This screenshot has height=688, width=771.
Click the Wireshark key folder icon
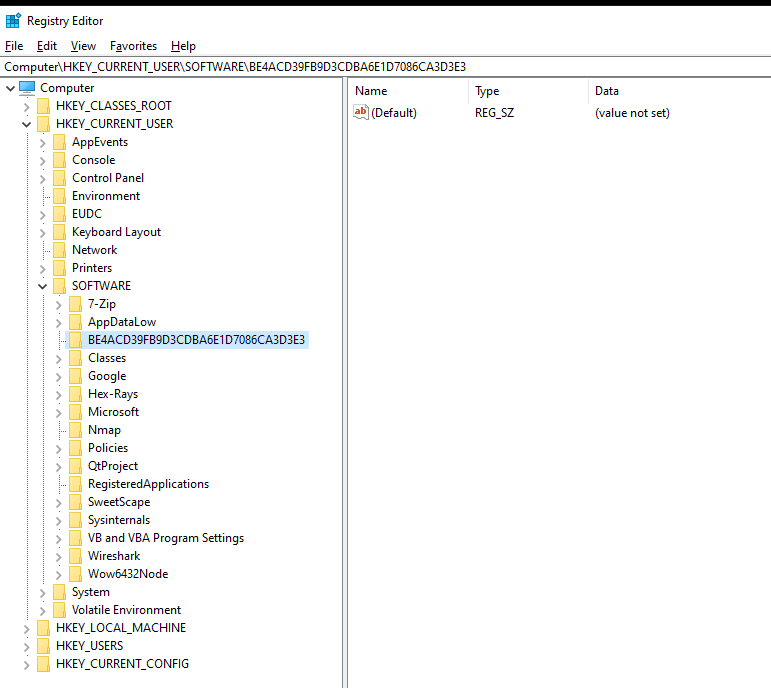75,556
